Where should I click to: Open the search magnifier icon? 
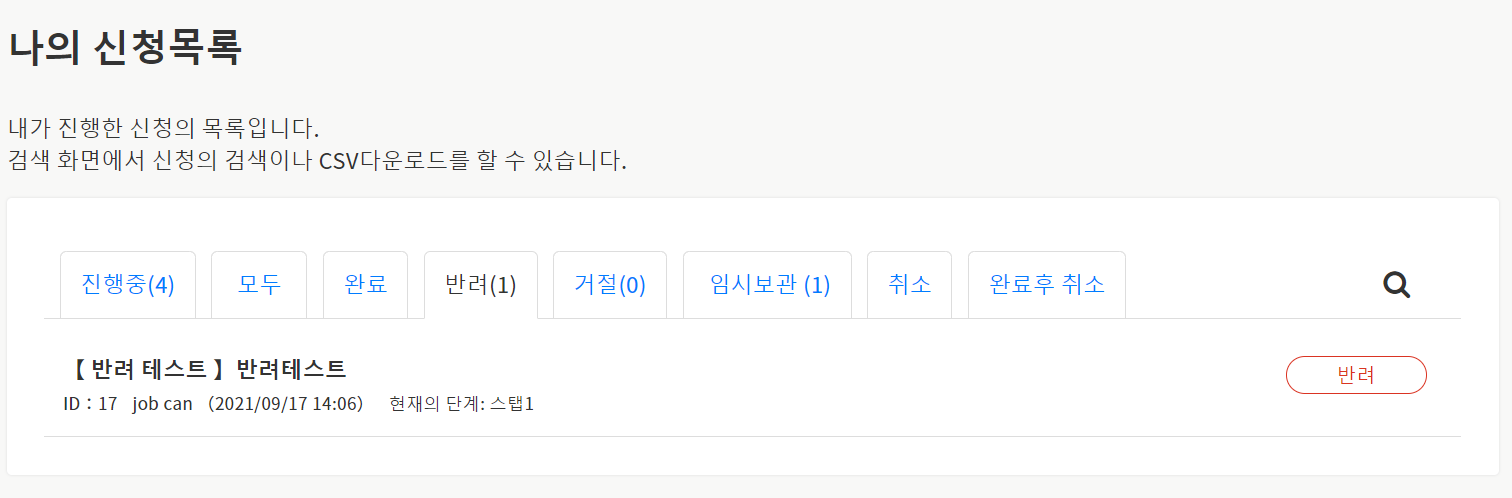(x=1396, y=285)
